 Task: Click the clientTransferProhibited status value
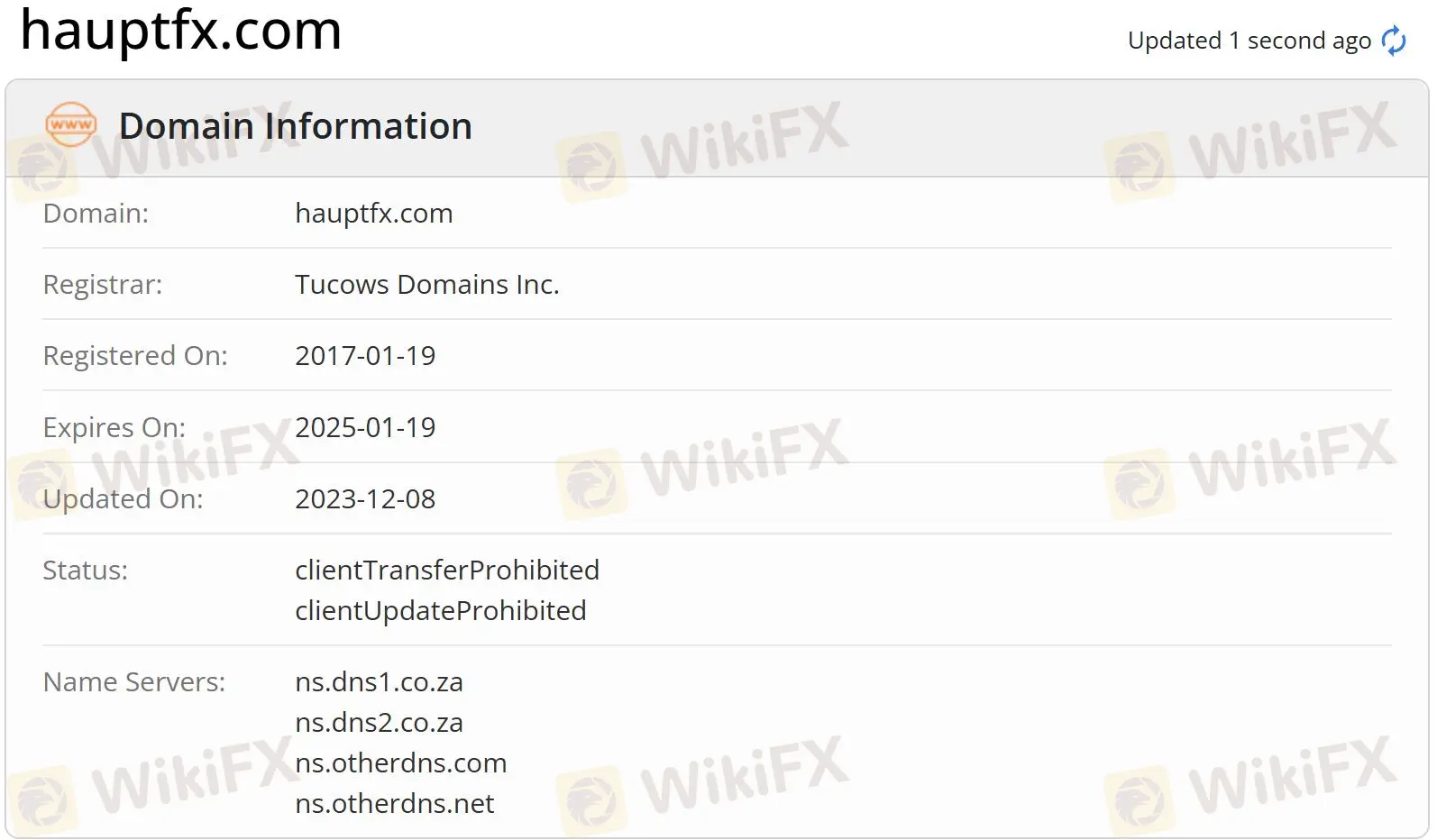(447, 570)
